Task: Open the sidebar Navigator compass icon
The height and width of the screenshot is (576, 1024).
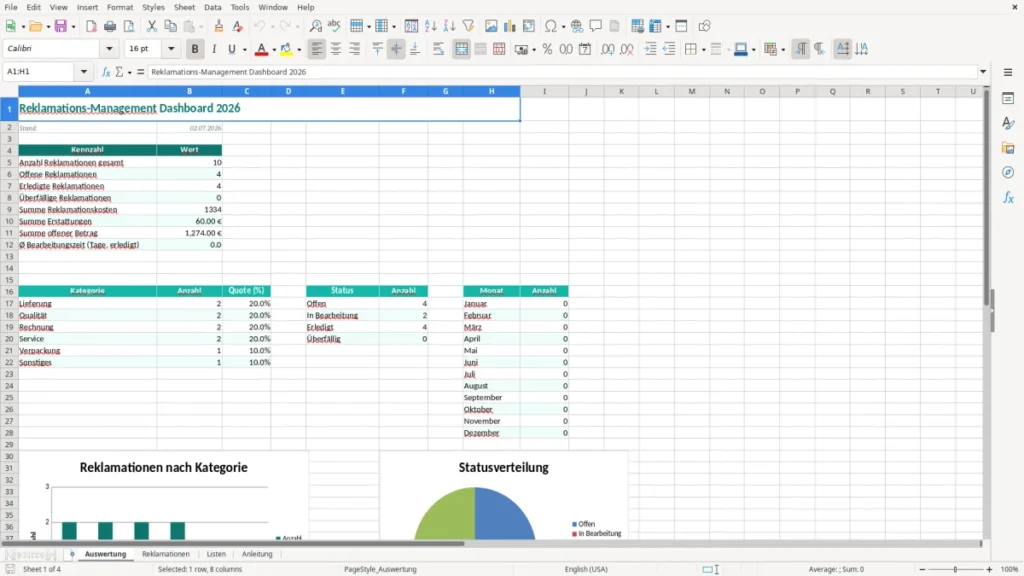Action: [x=1008, y=172]
